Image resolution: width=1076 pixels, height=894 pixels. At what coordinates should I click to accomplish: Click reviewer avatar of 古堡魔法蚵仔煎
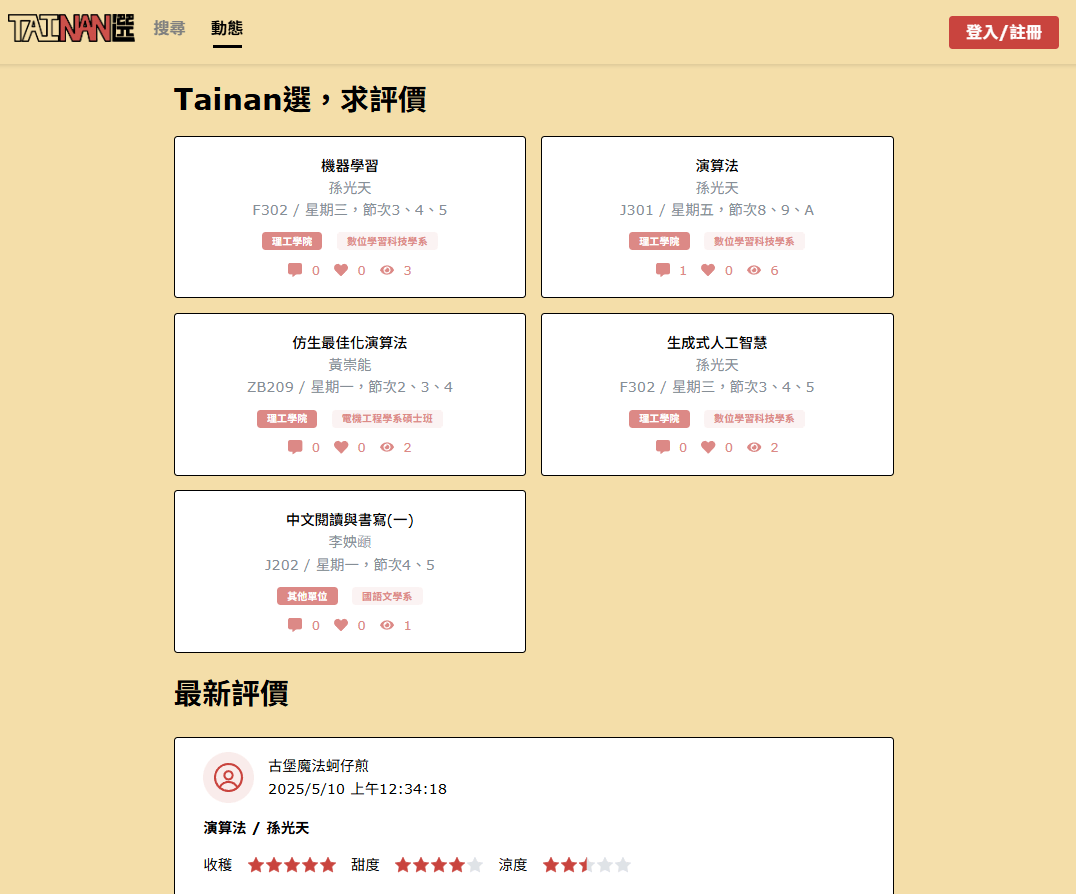pyautogui.click(x=229, y=777)
